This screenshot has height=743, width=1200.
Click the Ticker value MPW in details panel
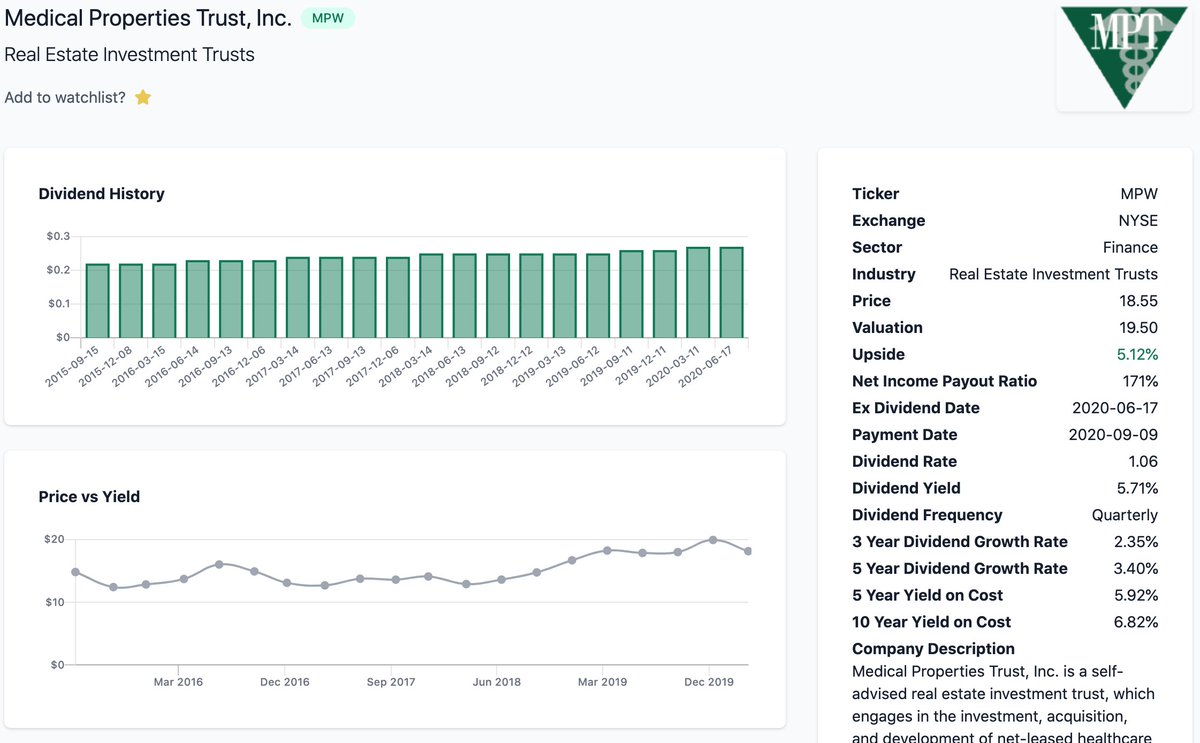pos(1139,194)
